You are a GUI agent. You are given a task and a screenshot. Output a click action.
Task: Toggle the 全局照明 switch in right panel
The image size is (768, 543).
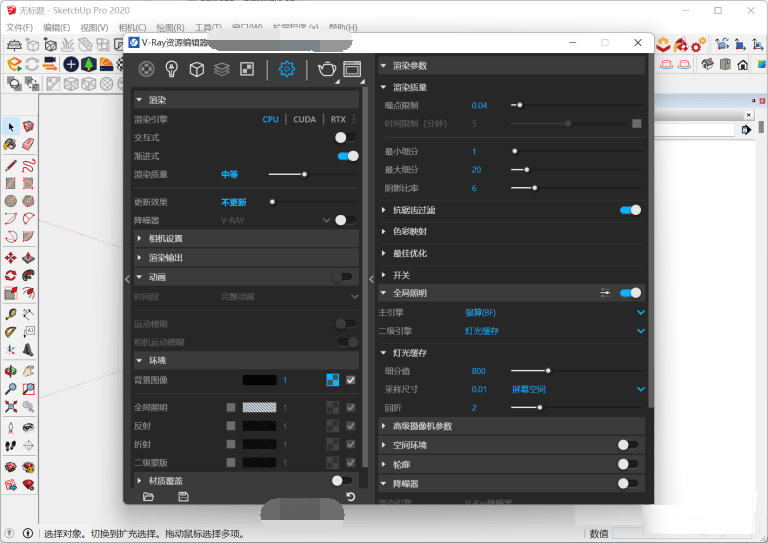630,293
